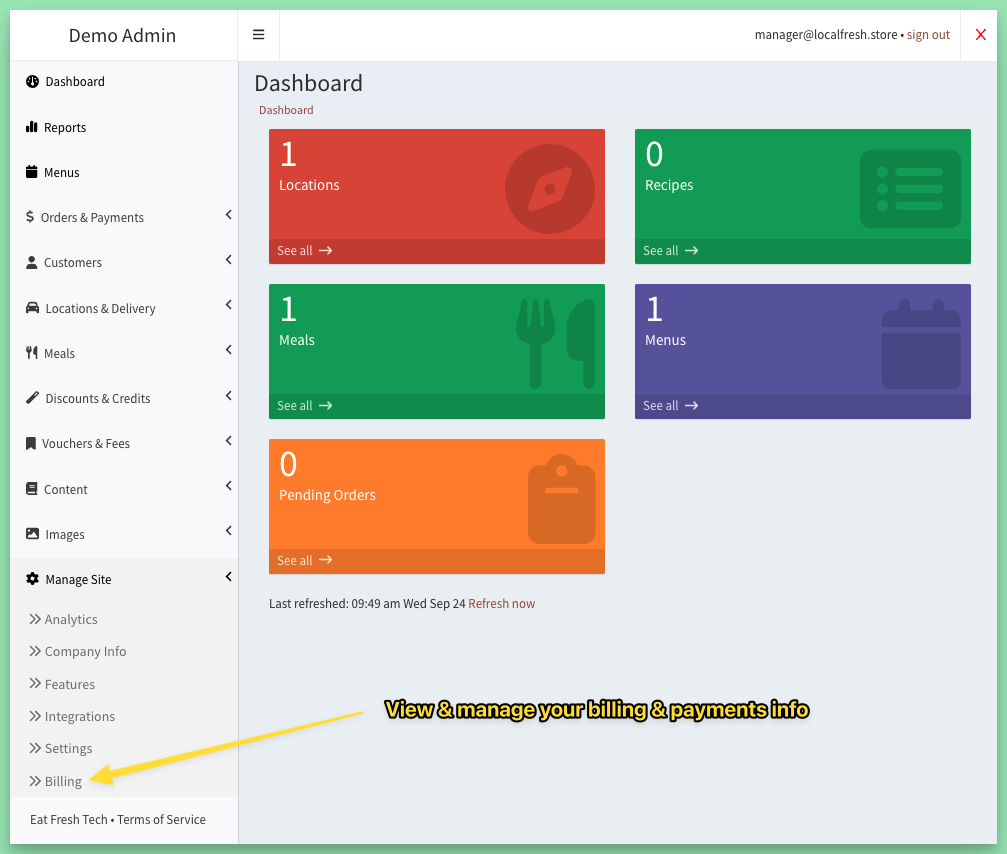Open the Analytics submenu item
The image size is (1007, 854).
(x=64, y=619)
